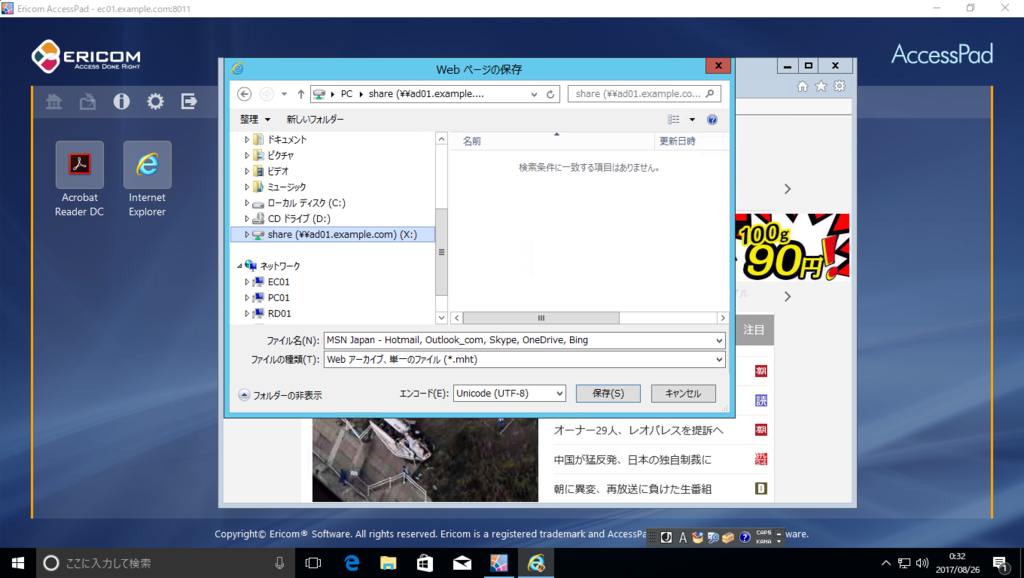Toggle the view mode icon near 整理
Screen dimensions: 1024x578
tap(674, 120)
